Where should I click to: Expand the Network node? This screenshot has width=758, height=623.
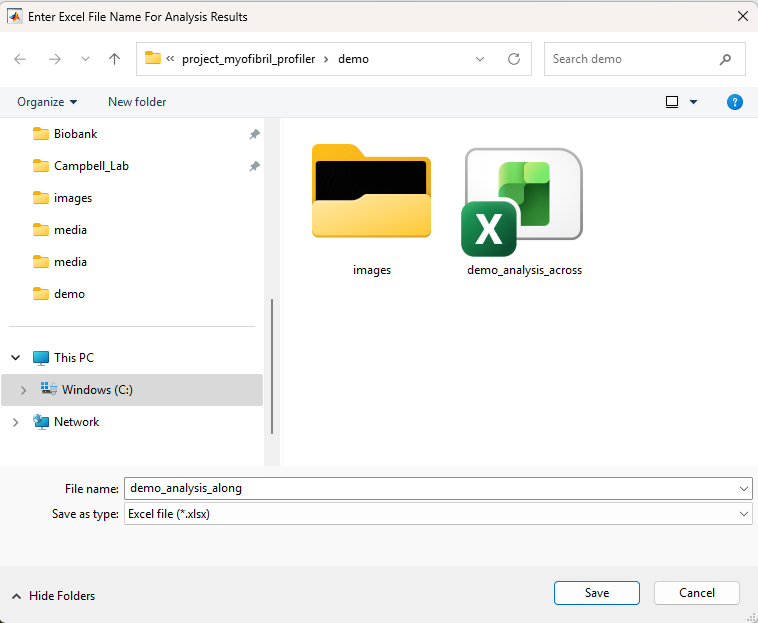tap(15, 422)
